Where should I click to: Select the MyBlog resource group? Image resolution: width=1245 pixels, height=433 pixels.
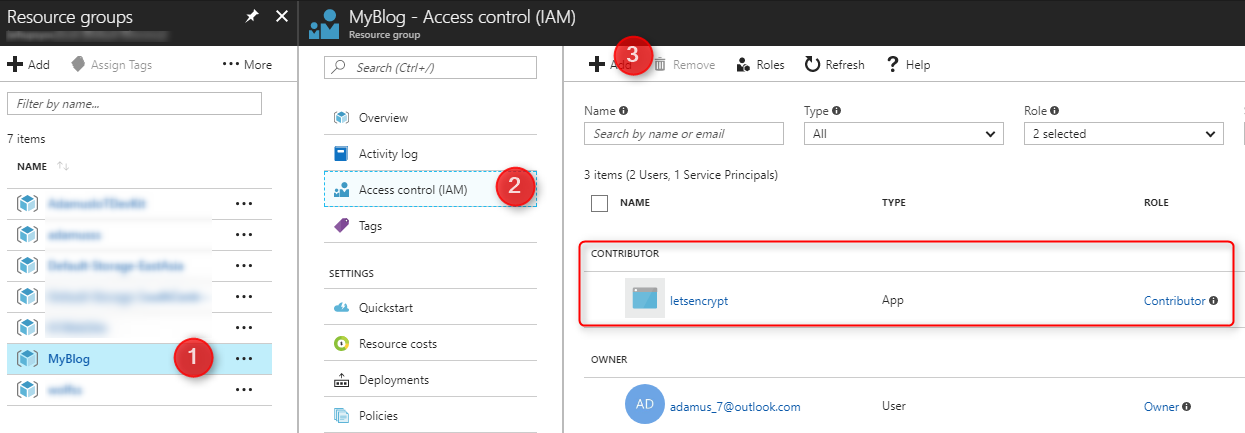pos(69,358)
